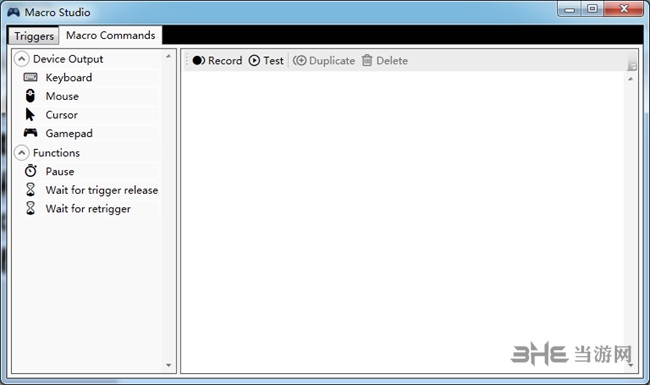Click the Mouse device icon

tap(30, 96)
